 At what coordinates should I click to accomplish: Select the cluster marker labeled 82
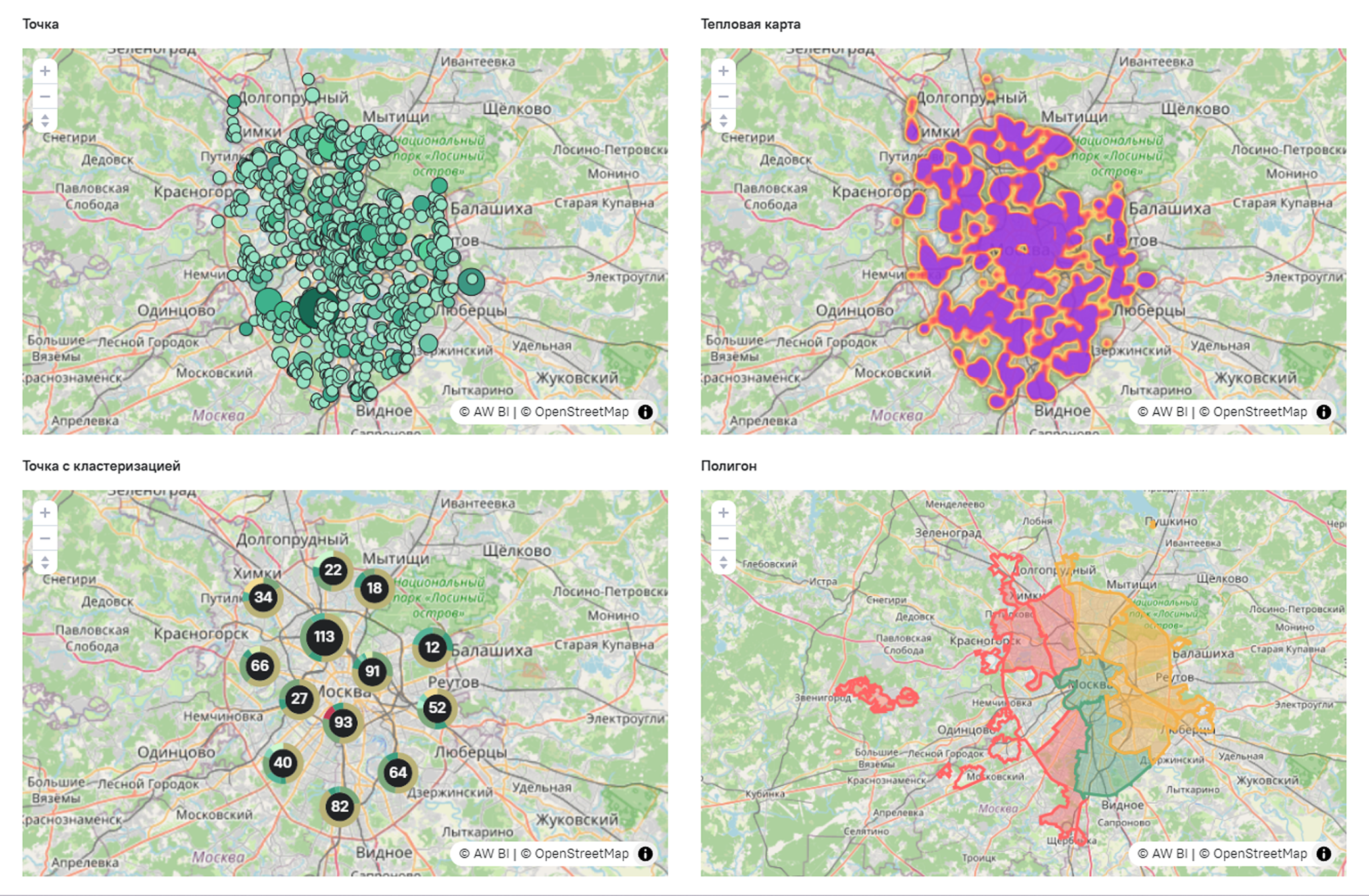[x=340, y=807]
